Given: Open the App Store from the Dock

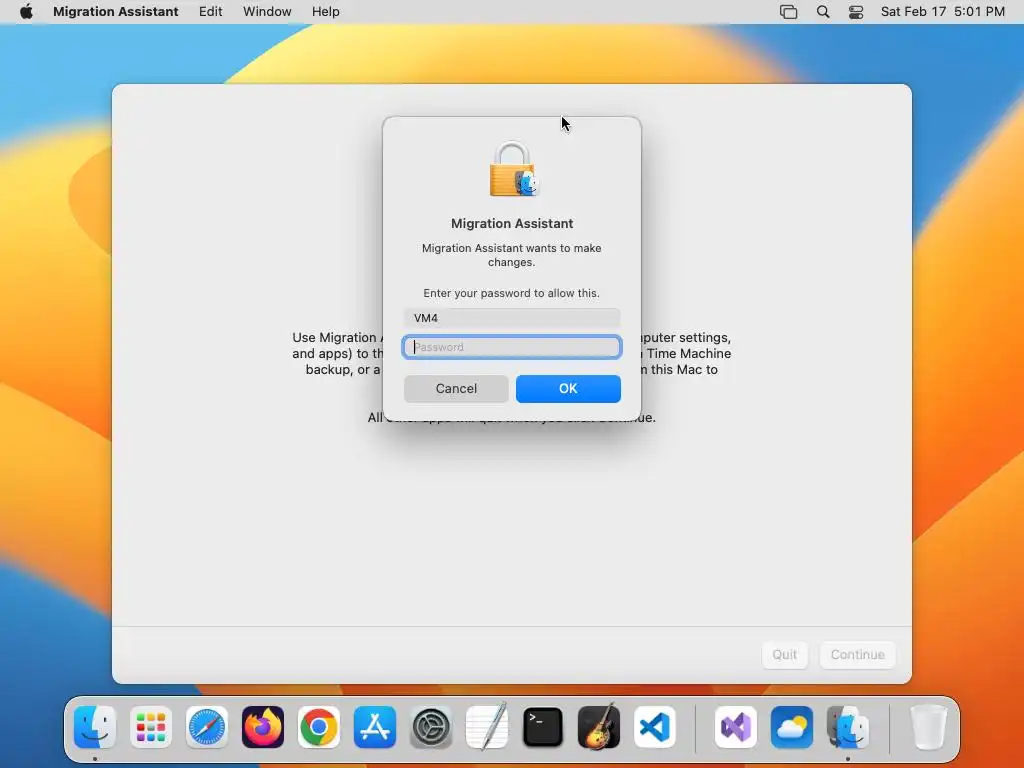Looking at the screenshot, I should 375,727.
